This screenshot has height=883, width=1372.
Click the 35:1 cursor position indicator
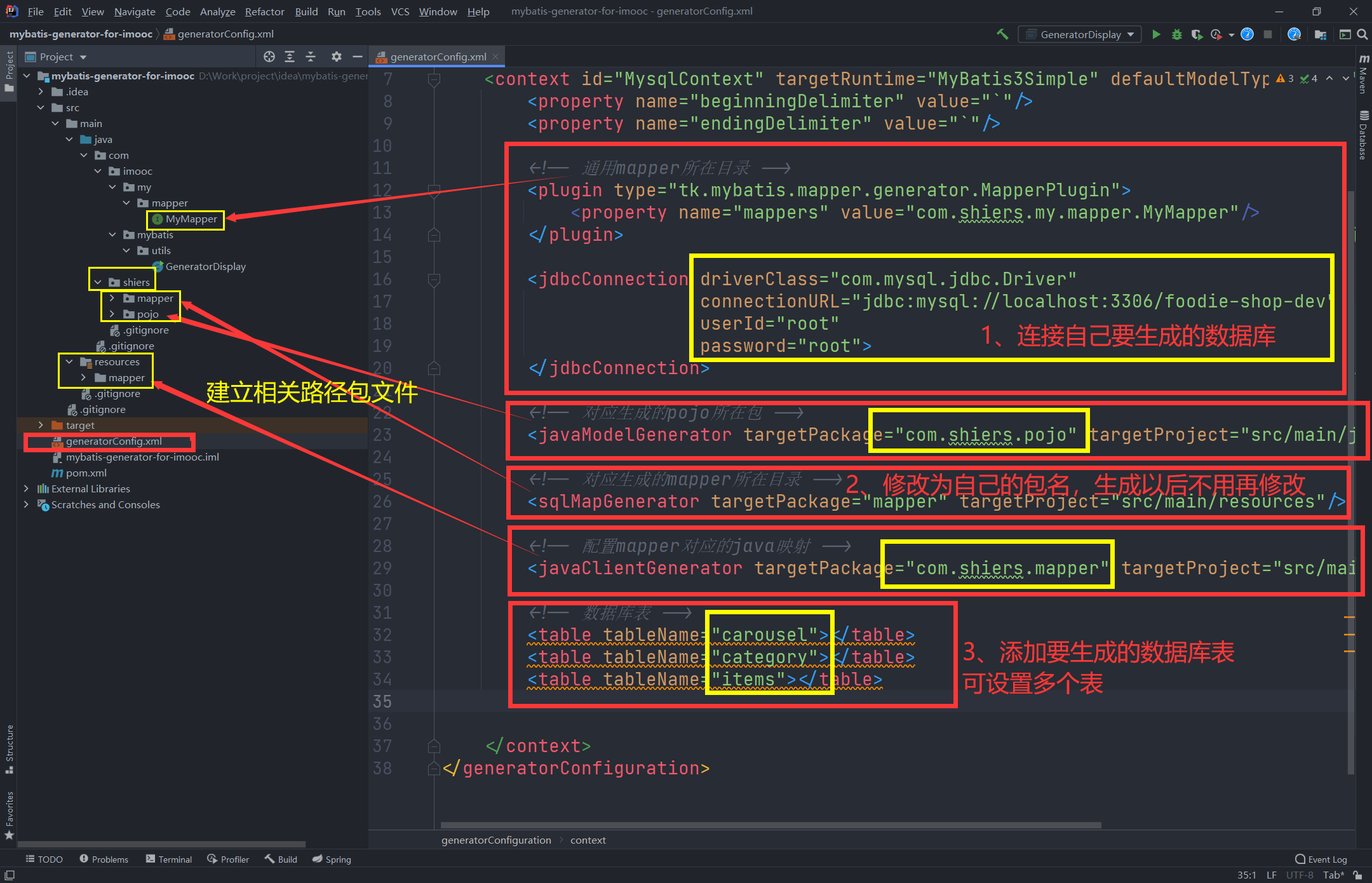click(x=1247, y=875)
